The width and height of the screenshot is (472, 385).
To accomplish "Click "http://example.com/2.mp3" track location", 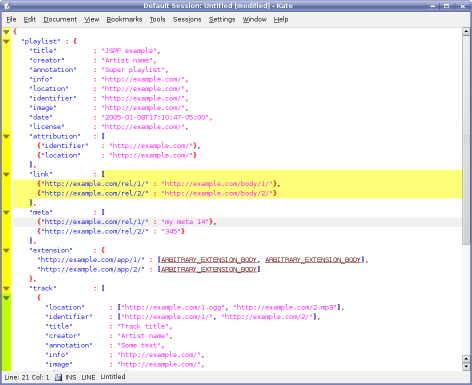I will (286, 307).
